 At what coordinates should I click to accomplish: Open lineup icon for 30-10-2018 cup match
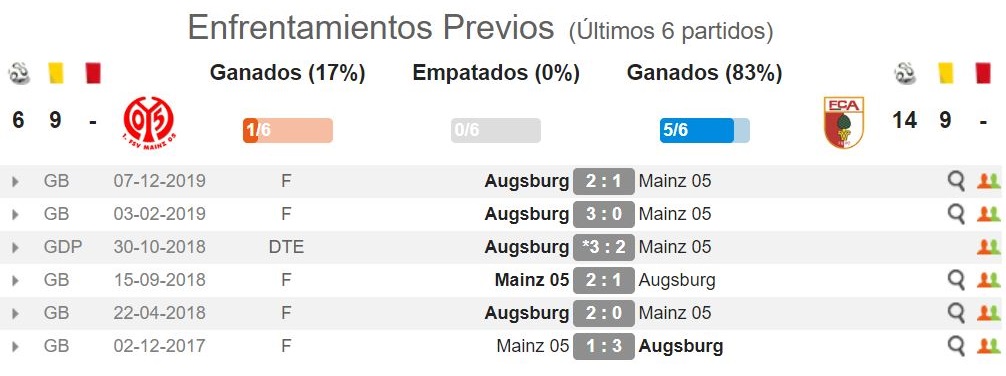[x=988, y=247]
